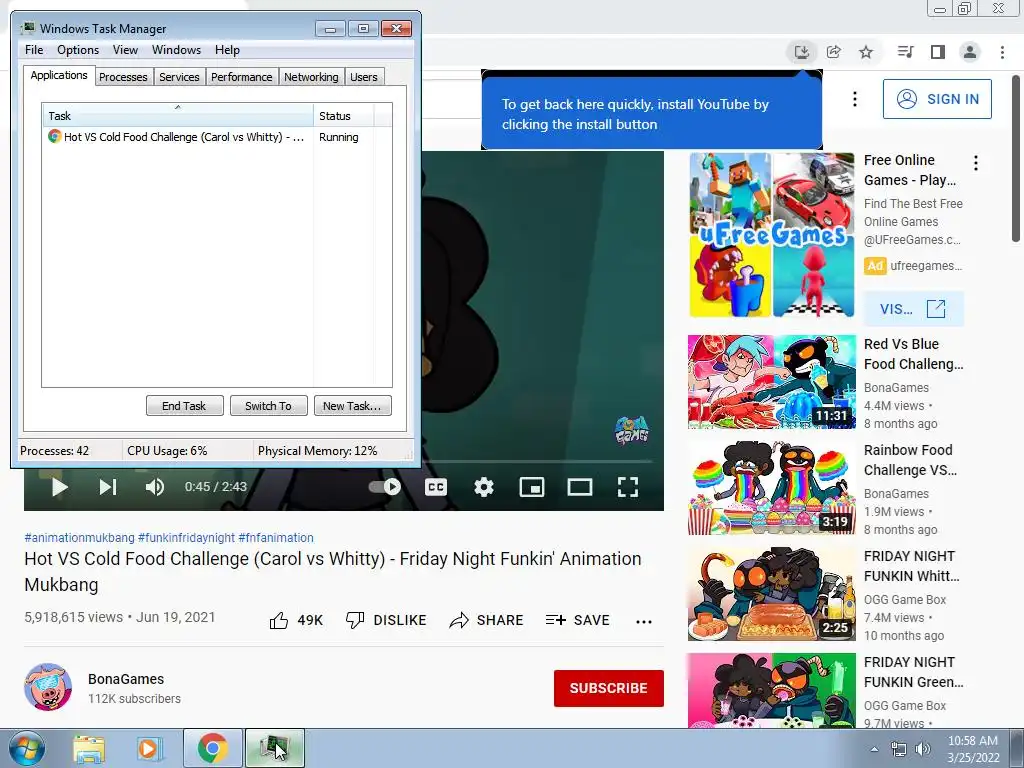Click #animationmukbang hashtag link
Viewport: 1024px width, 768px height.
tap(79, 537)
